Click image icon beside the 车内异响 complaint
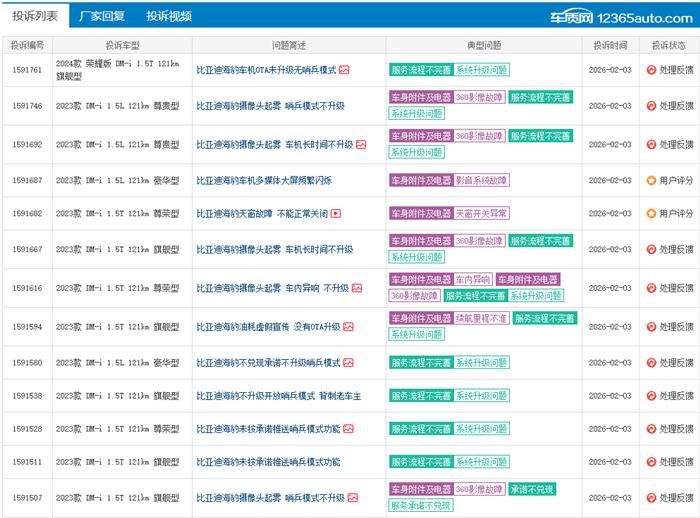This screenshot has width=700, height=518. (x=357, y=288)
